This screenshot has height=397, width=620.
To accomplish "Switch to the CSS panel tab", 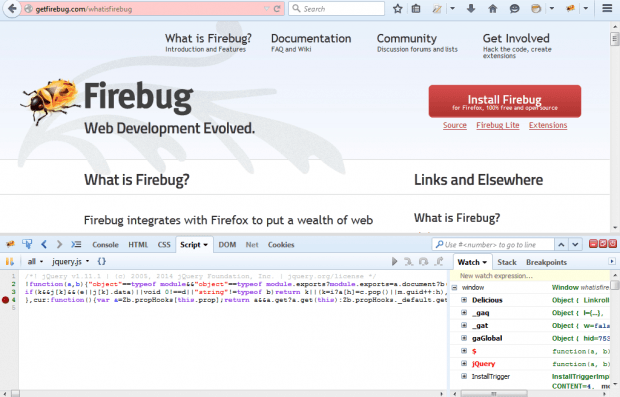I will click(x=164, y=245).
